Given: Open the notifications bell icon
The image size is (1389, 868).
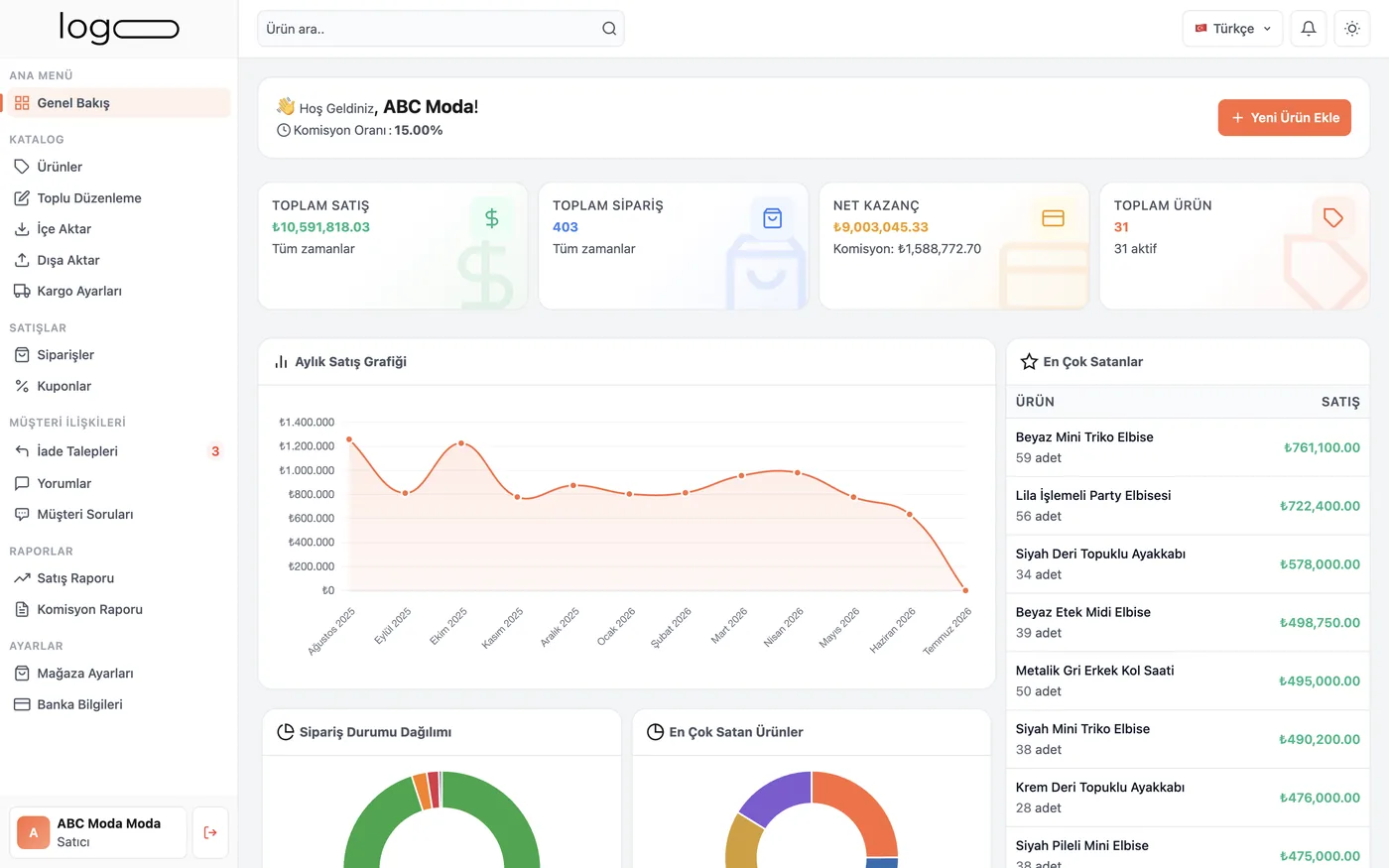Looking at the screenshot, I should pos(1309,29).
